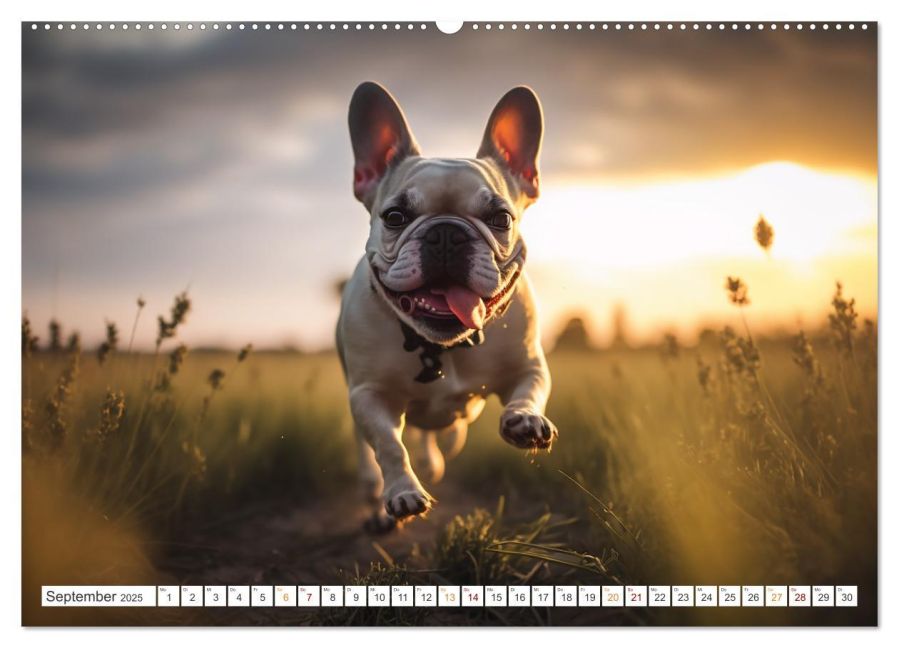The width and height of the screenshot is (899, 648).
Task: Select day 30, the last date
Action: [x=846, y=597]
